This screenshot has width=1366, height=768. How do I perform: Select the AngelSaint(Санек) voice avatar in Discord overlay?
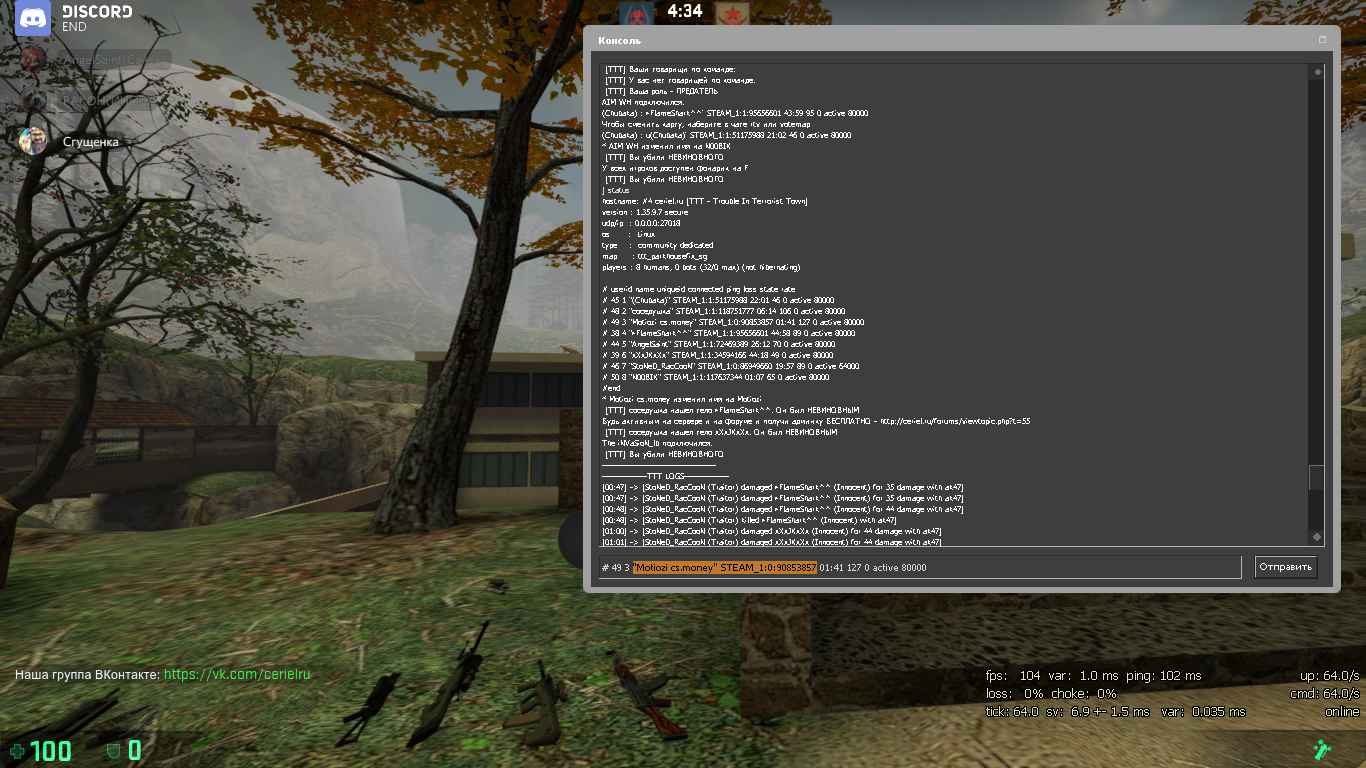(32, 60)
